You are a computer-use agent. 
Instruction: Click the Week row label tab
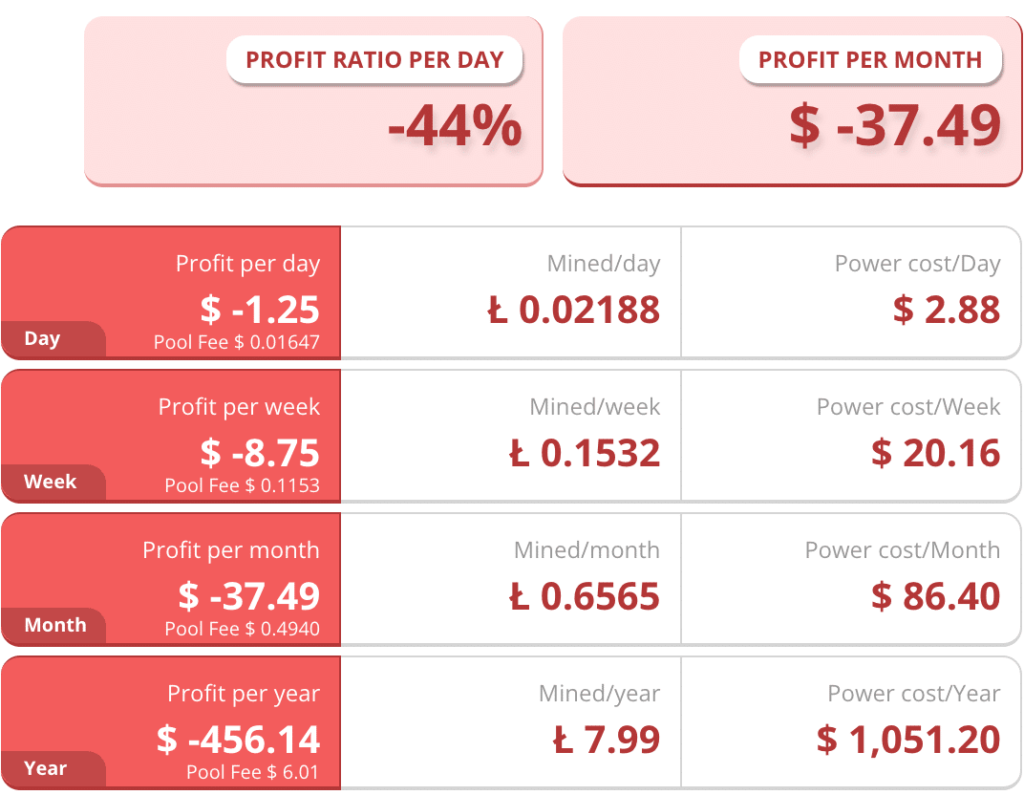tap(50, 482)
